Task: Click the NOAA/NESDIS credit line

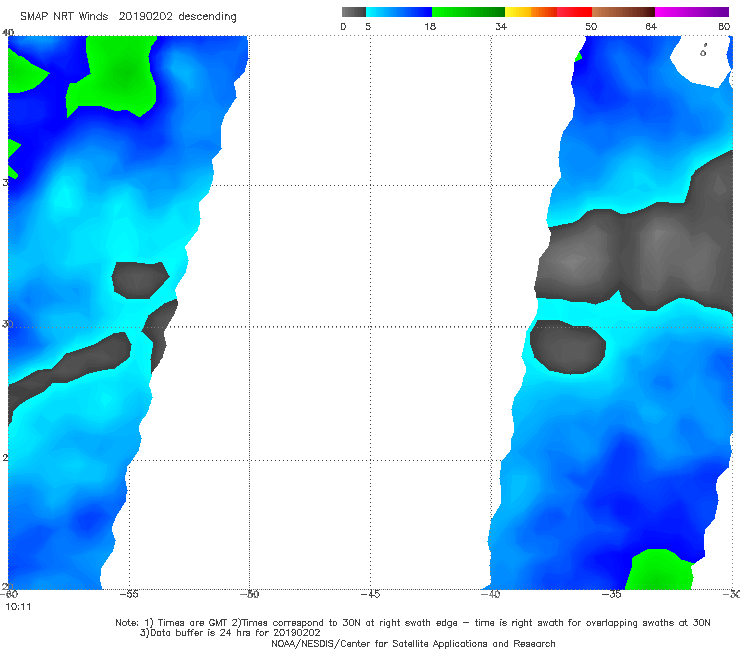Action: point(413,644)
